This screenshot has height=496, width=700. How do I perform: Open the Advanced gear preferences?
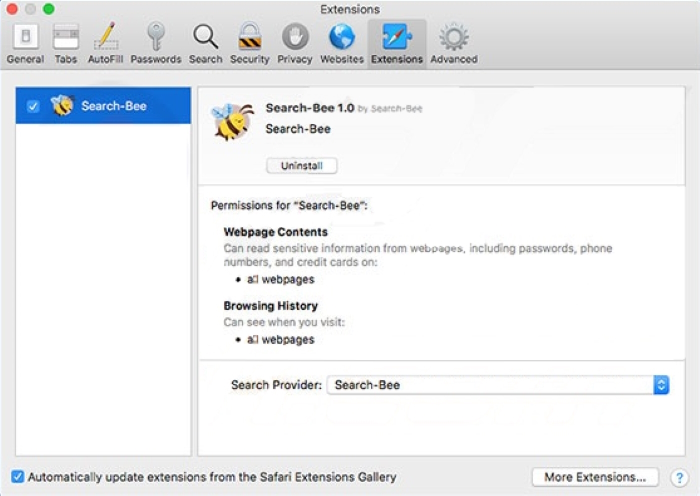pyautogui.click(x=454, y=43)
